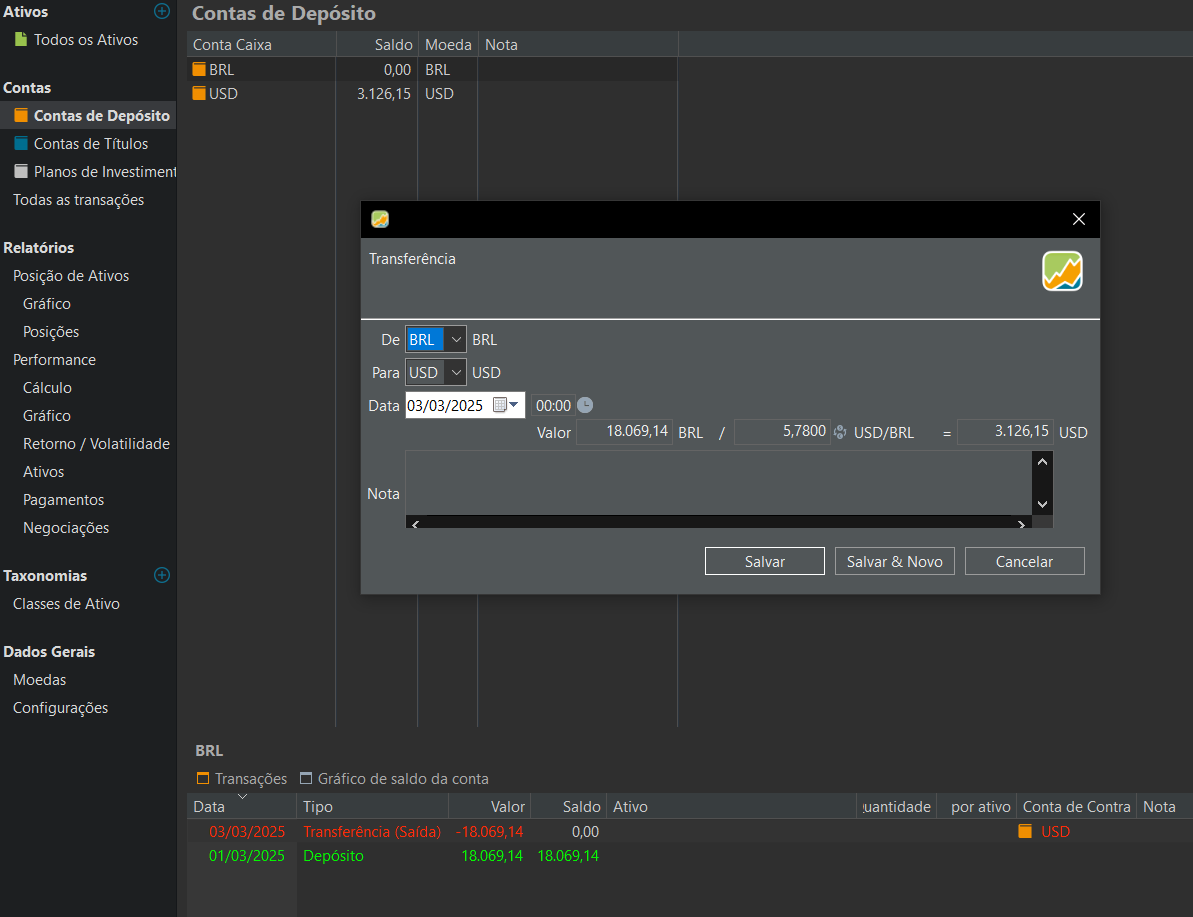Click the Salvar button
Screen dimensions: 1193x917
(765, 561)
